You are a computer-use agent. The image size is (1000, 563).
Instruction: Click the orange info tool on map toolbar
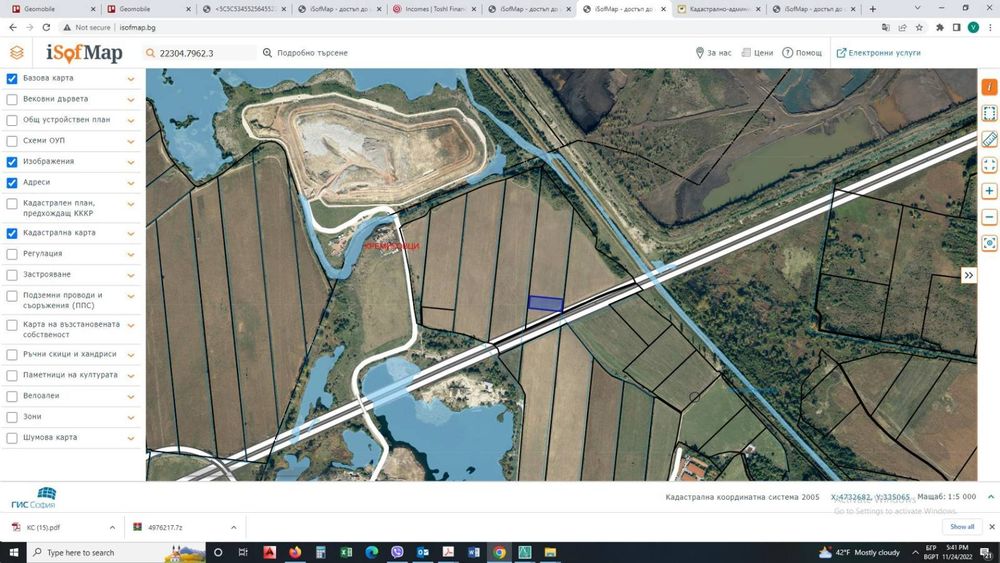989,87
